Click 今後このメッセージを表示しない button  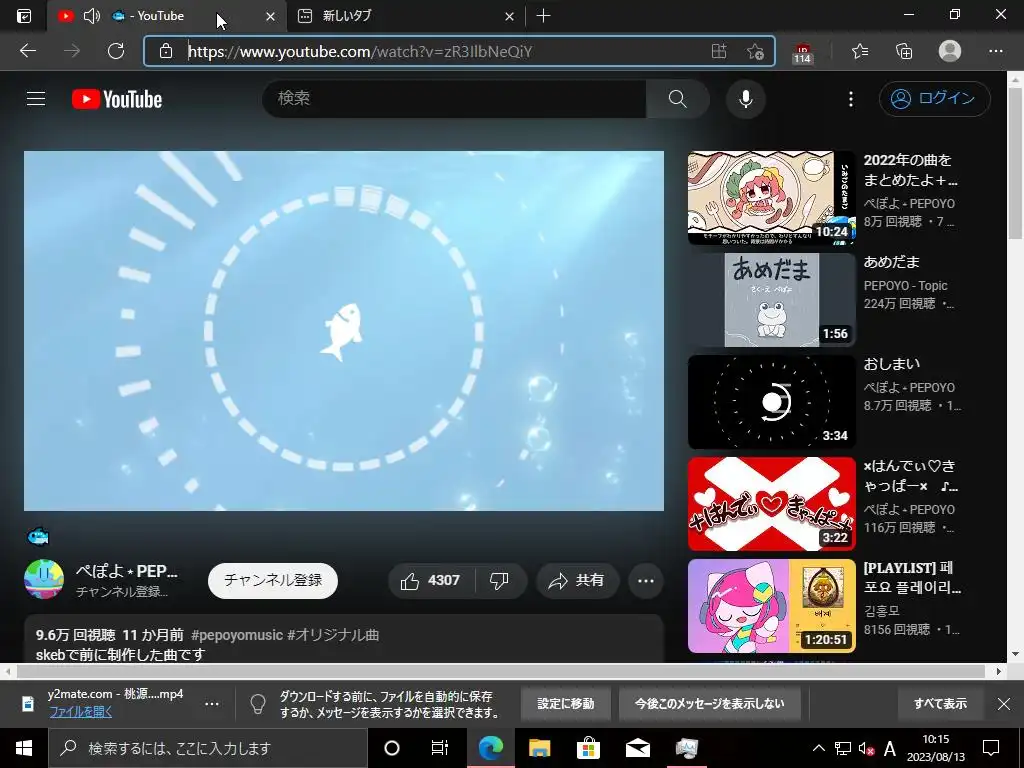[709, 703]
